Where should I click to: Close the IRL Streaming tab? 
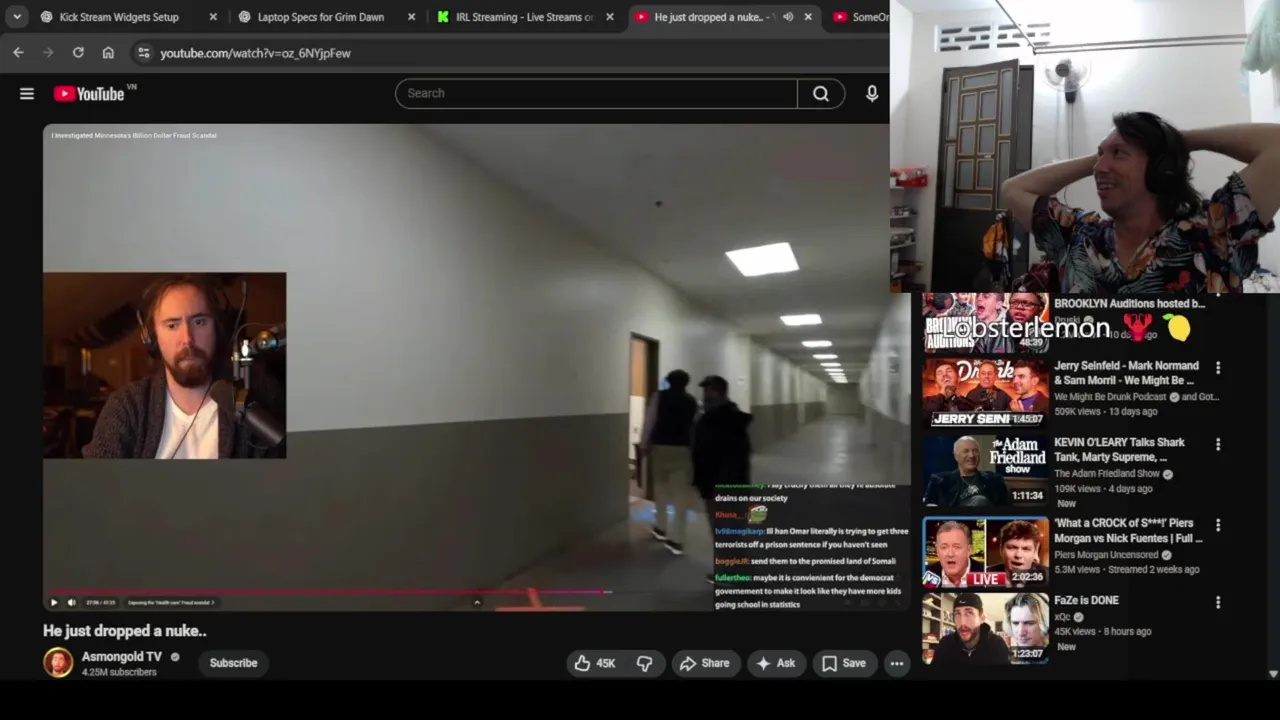point(610,17)
